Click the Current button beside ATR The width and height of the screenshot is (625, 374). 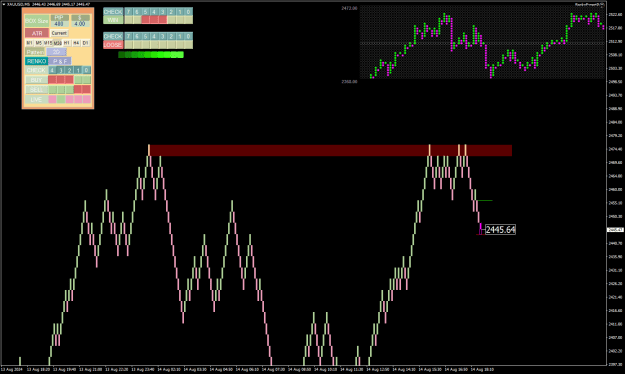coord(59,33)
